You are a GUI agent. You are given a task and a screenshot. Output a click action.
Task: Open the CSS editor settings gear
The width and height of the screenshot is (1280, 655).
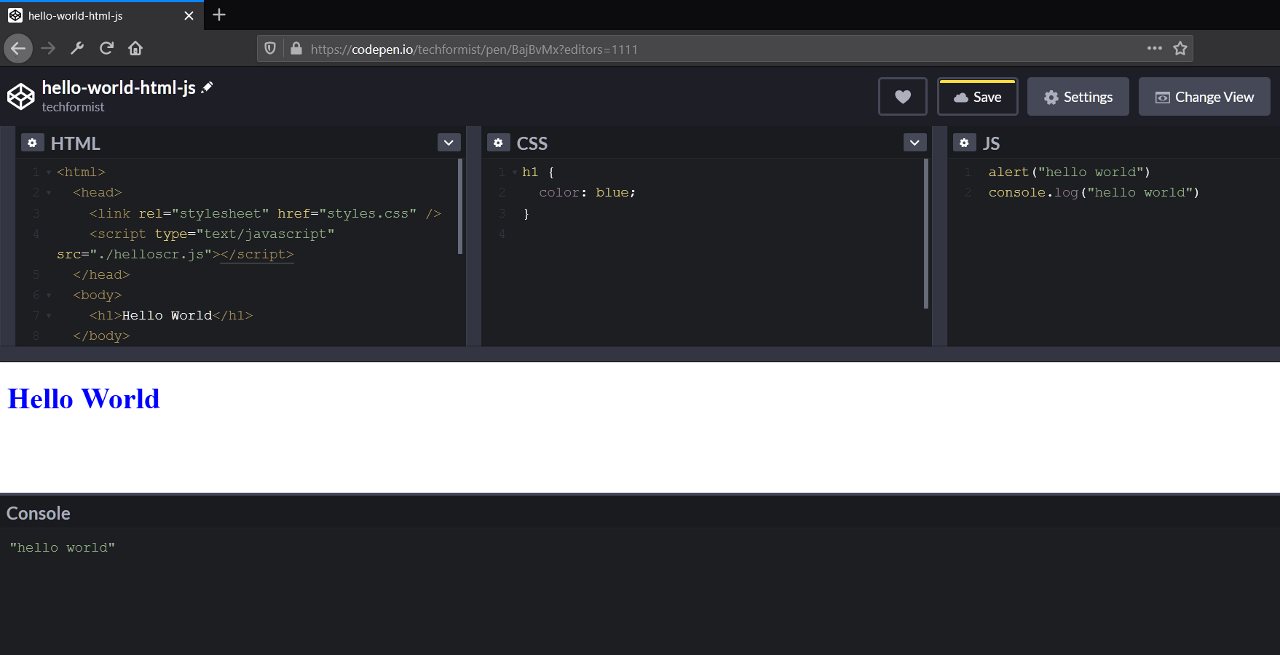pos(498,143)
